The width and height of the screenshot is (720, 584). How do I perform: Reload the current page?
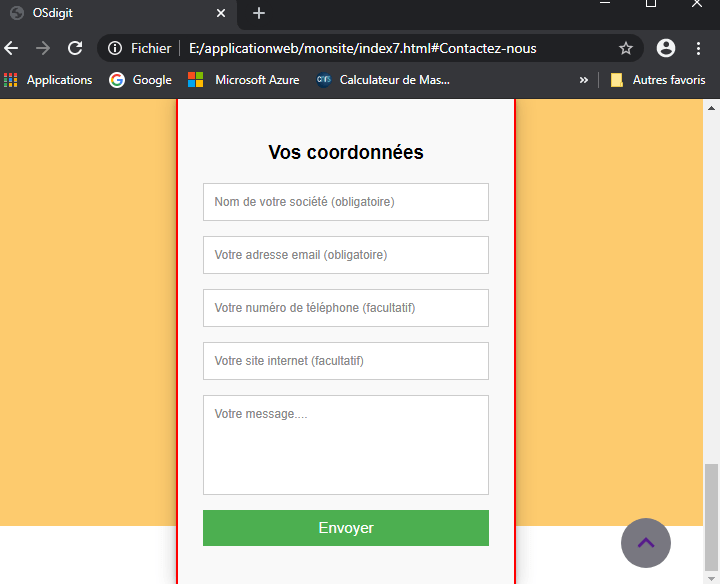75,48
